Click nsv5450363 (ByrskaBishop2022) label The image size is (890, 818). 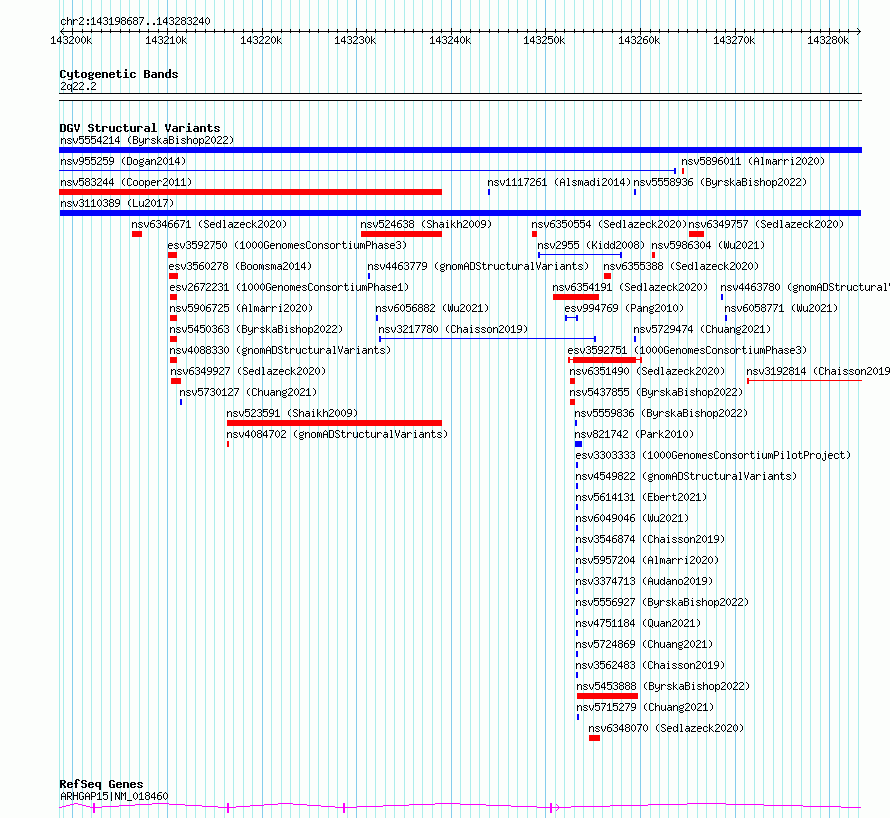(256, 329)
